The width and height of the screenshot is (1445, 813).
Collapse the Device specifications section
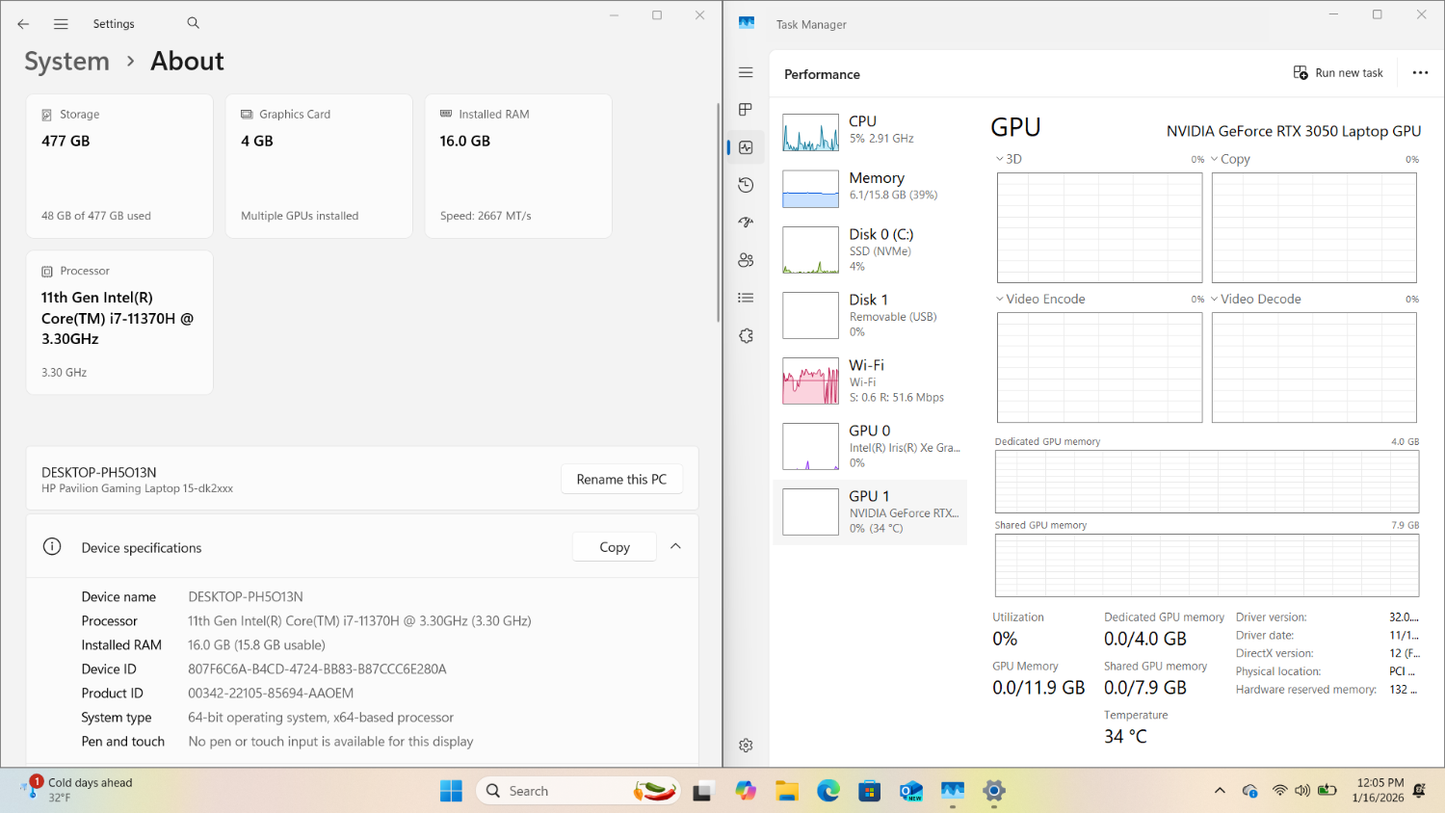(x=676, y=547)
